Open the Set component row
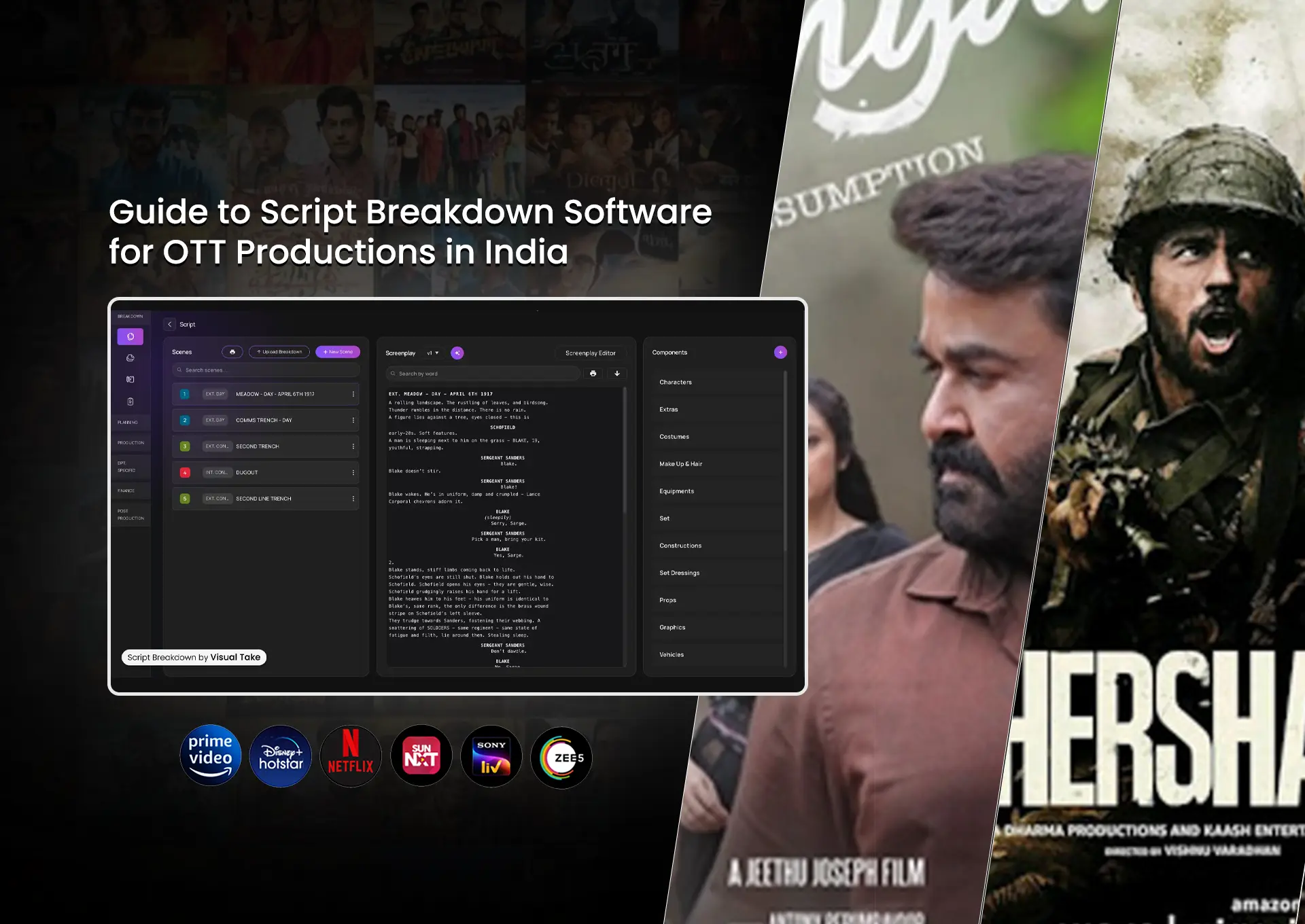 point(716,518)
